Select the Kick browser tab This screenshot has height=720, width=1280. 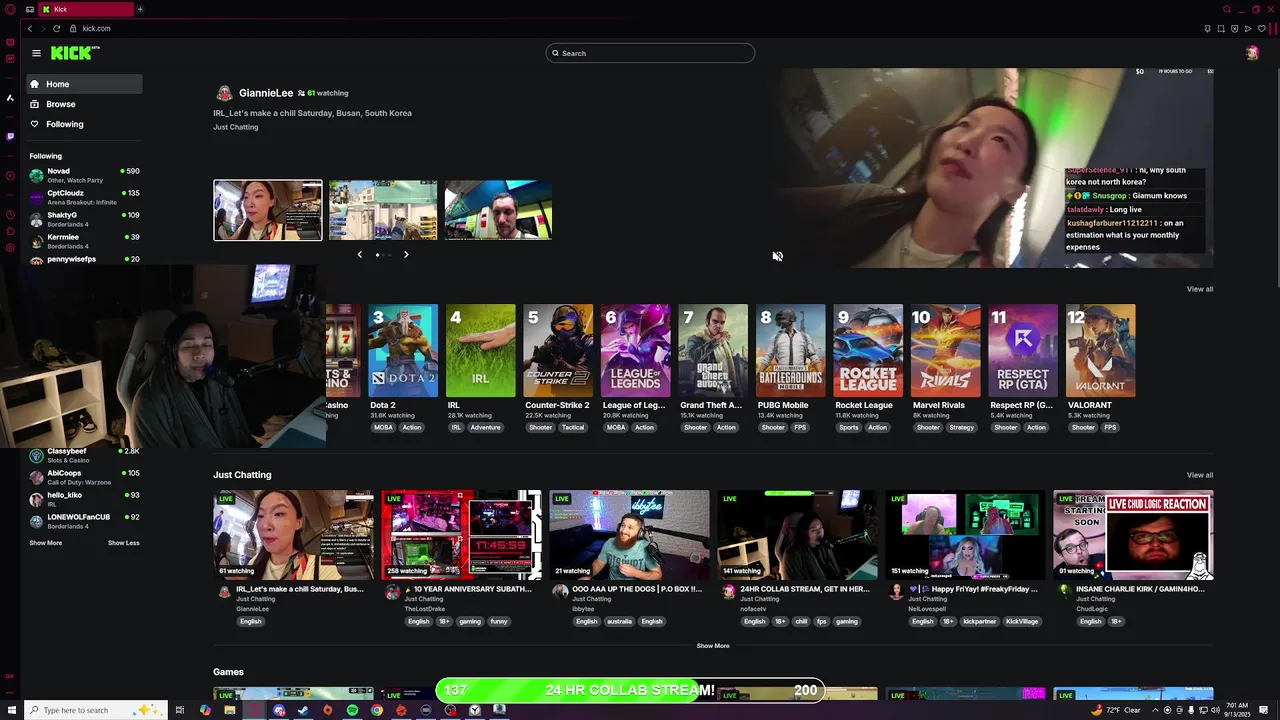point(85,9)
